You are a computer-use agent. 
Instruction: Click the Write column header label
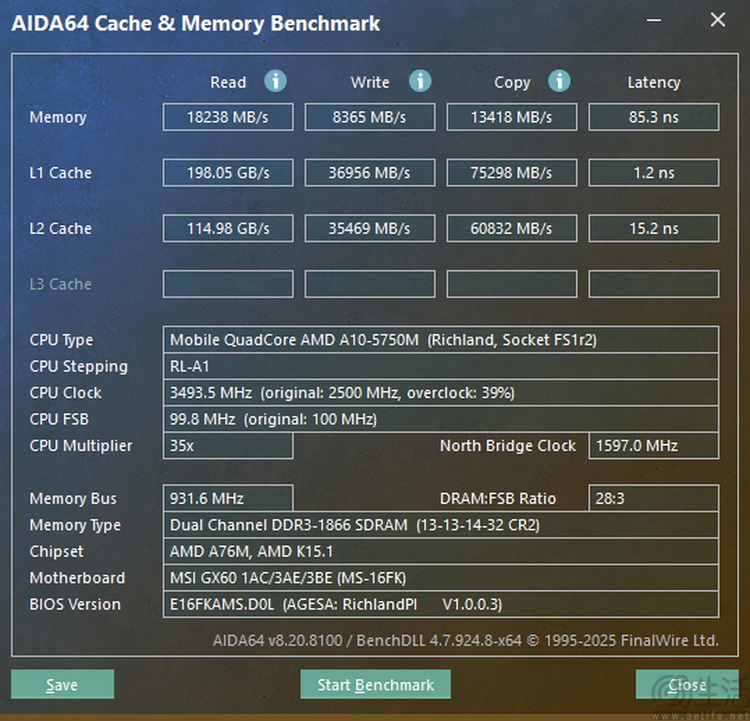coord(370,82)
